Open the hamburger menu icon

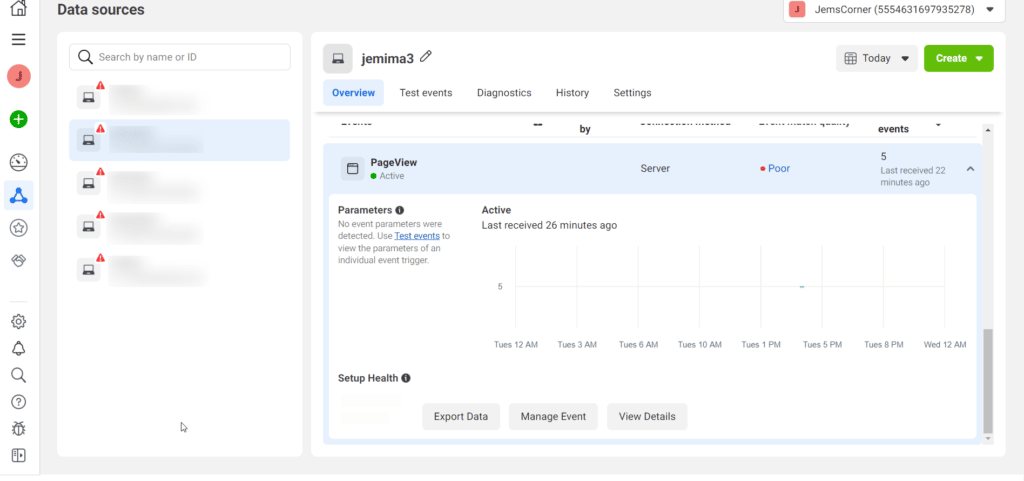coord(18,40)
